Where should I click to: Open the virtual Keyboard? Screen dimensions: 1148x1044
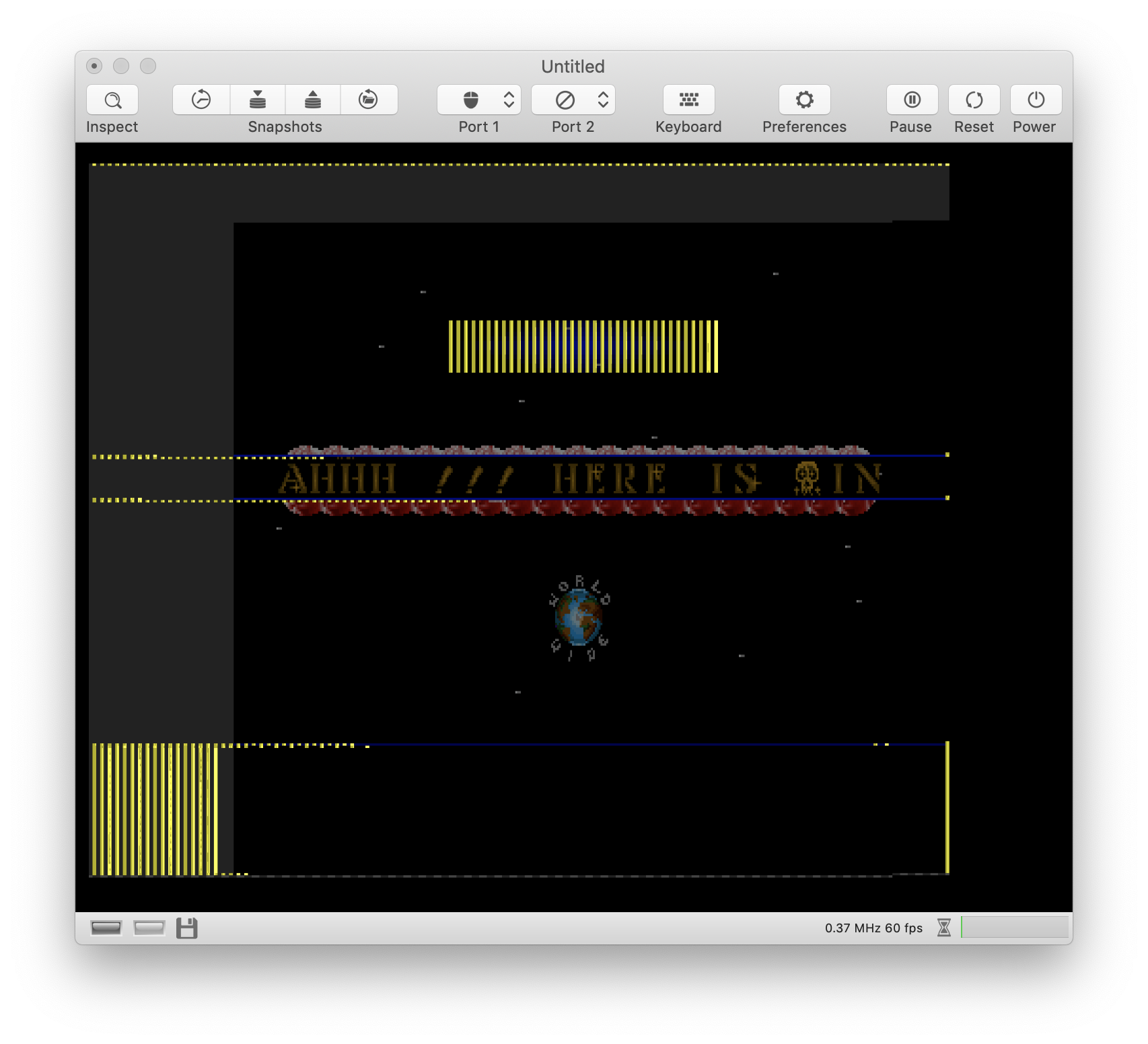click(x=688, y=100)
